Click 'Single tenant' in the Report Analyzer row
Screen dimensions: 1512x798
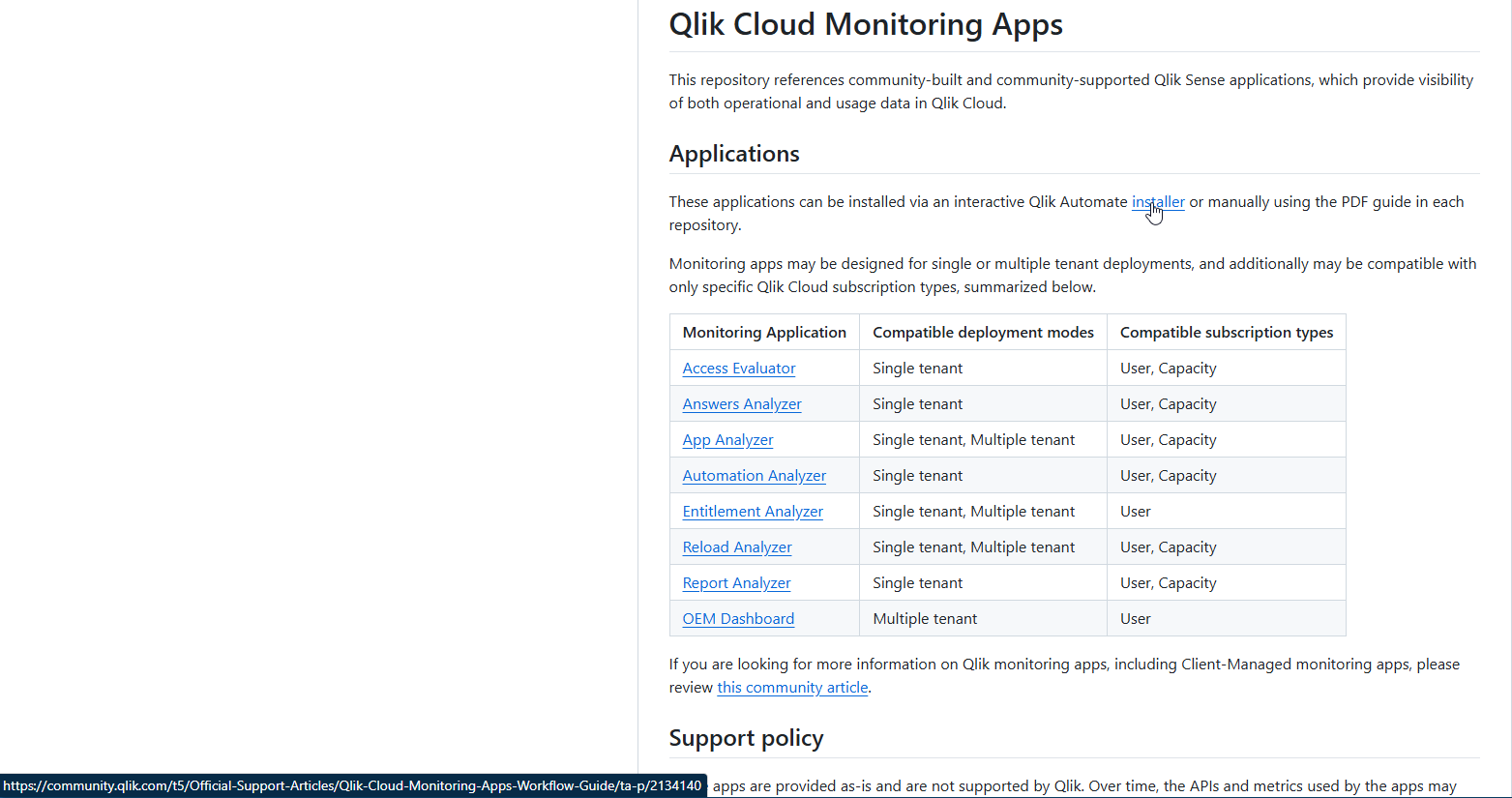point(917,583)
